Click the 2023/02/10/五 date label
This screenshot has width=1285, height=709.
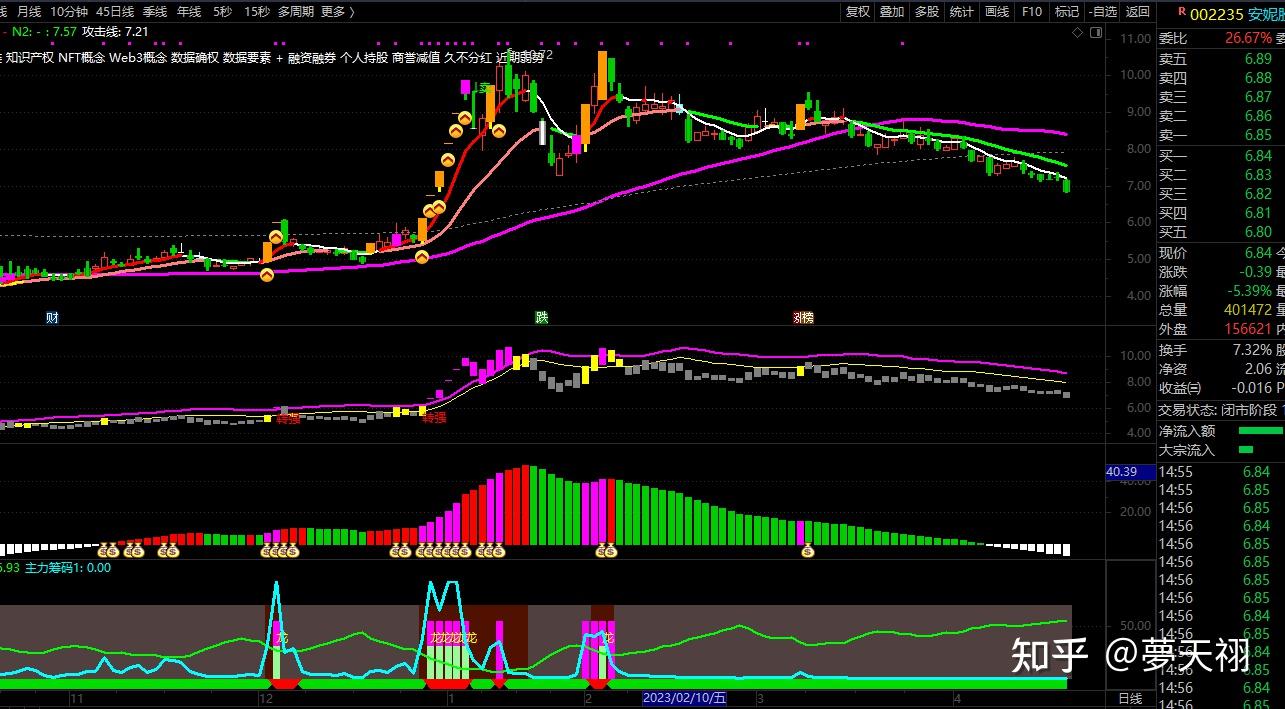pyautogui.click(x=684, y=698)
